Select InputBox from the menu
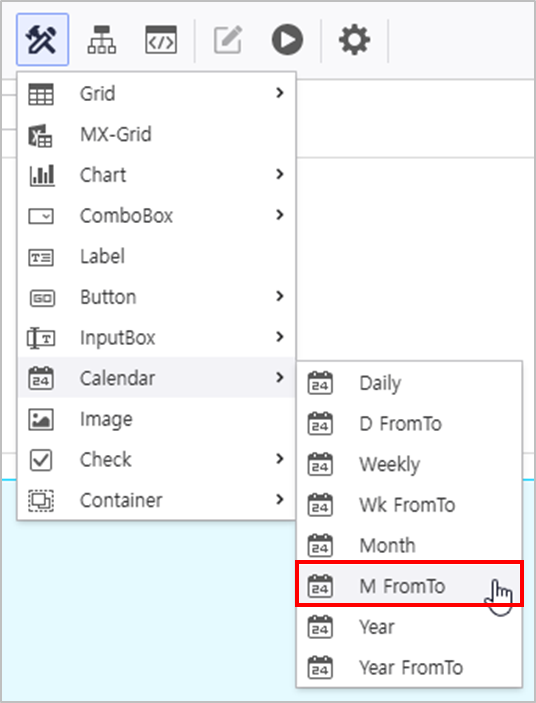Image resolution: width=536 pixels, height=703 pixels. point(156,338)
